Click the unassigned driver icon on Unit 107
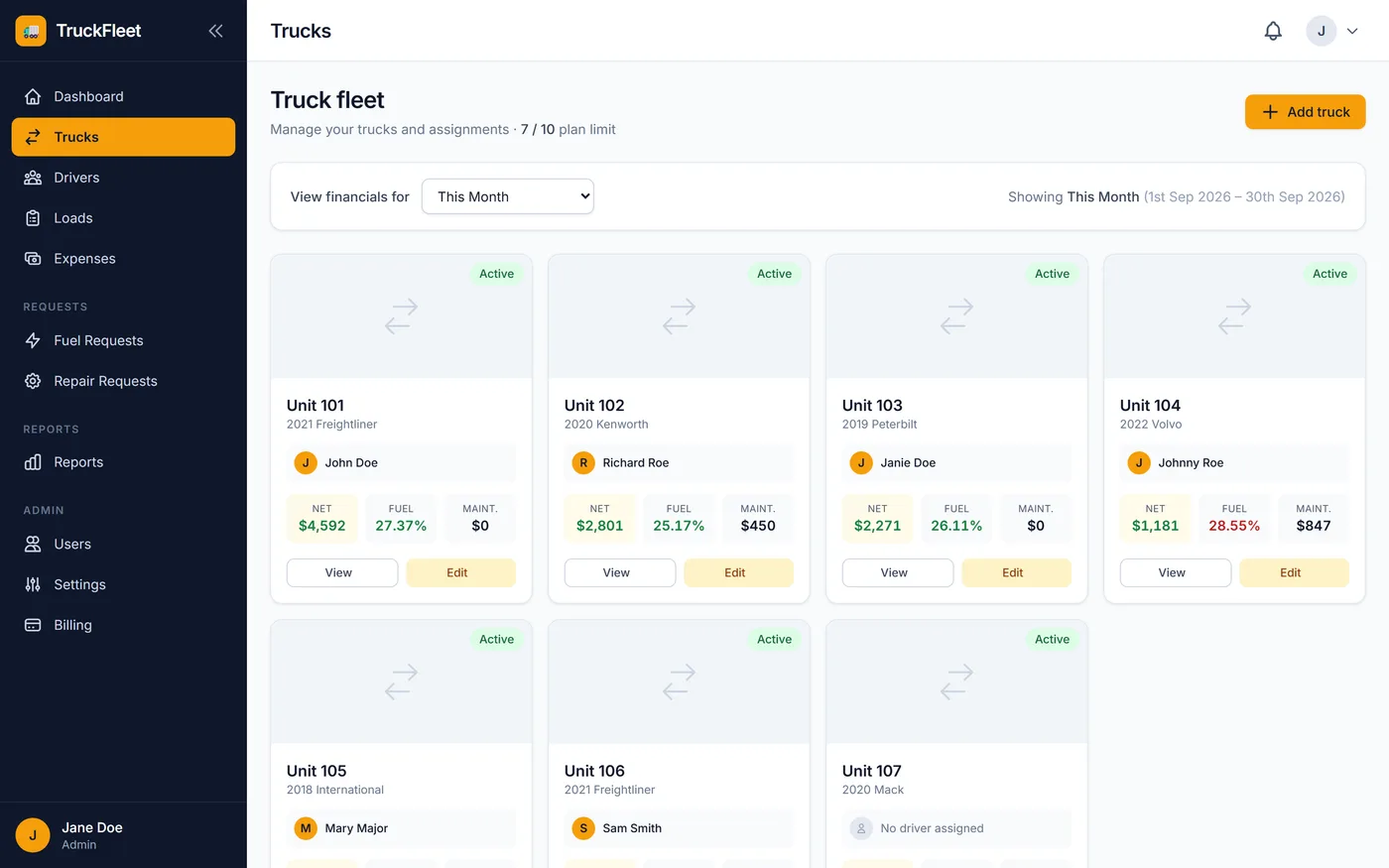The width and height of the screenshot is (1389, 868). (x=861, y=828)
